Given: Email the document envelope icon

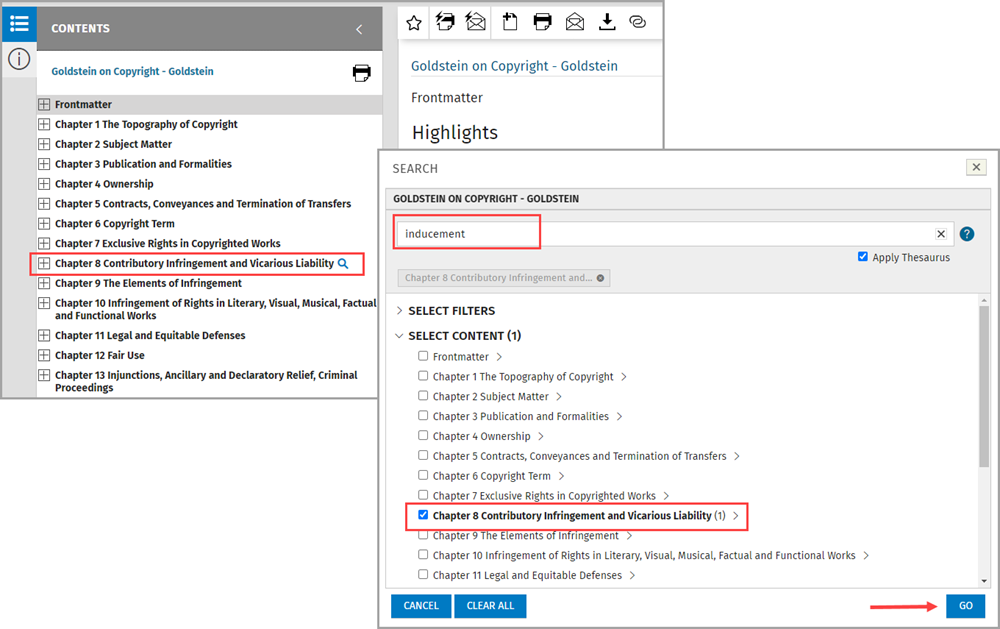Looking at the screenshot, I should pos(575,22).
